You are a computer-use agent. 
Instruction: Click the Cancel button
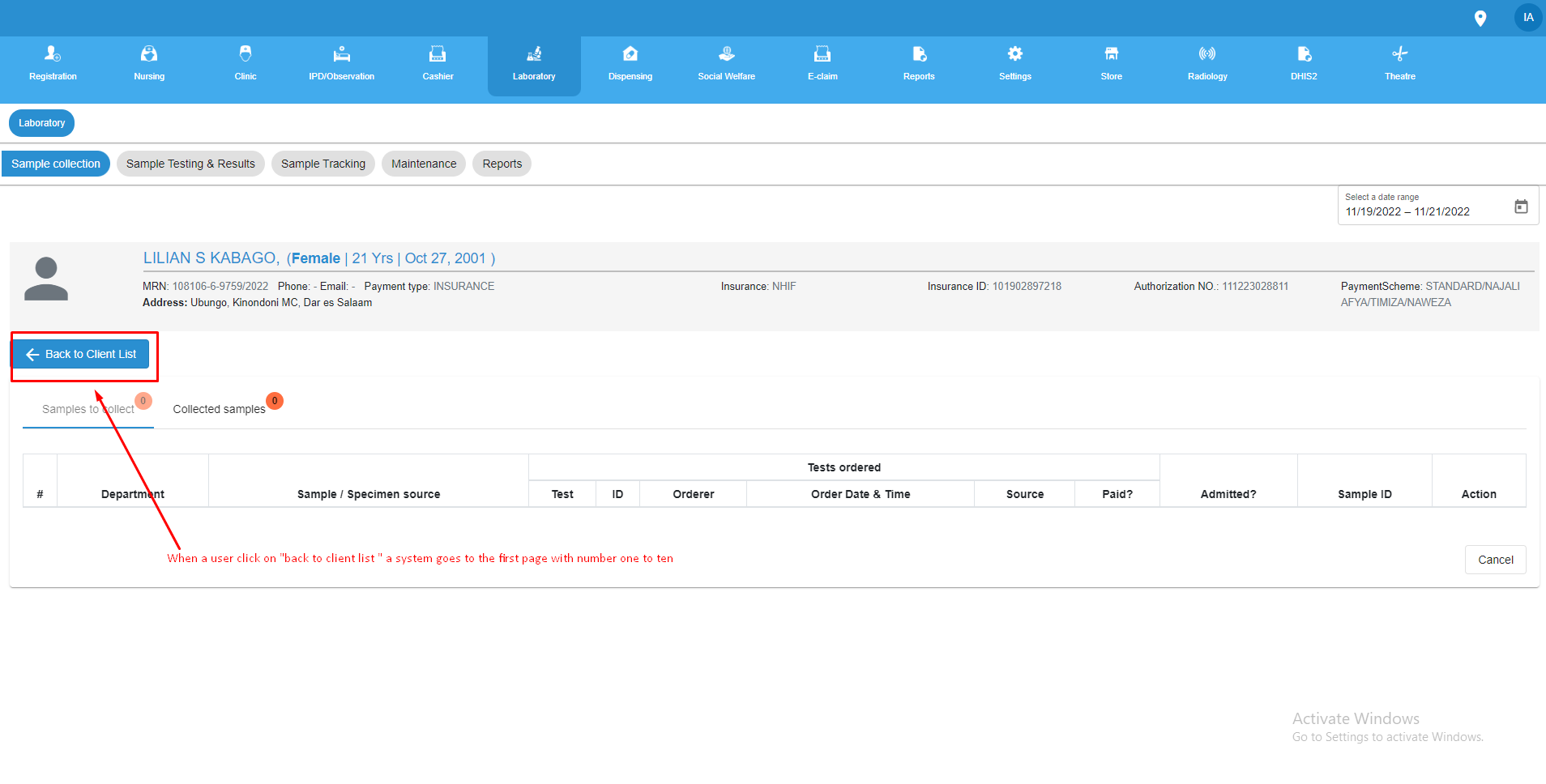[x=1495, y=559]
